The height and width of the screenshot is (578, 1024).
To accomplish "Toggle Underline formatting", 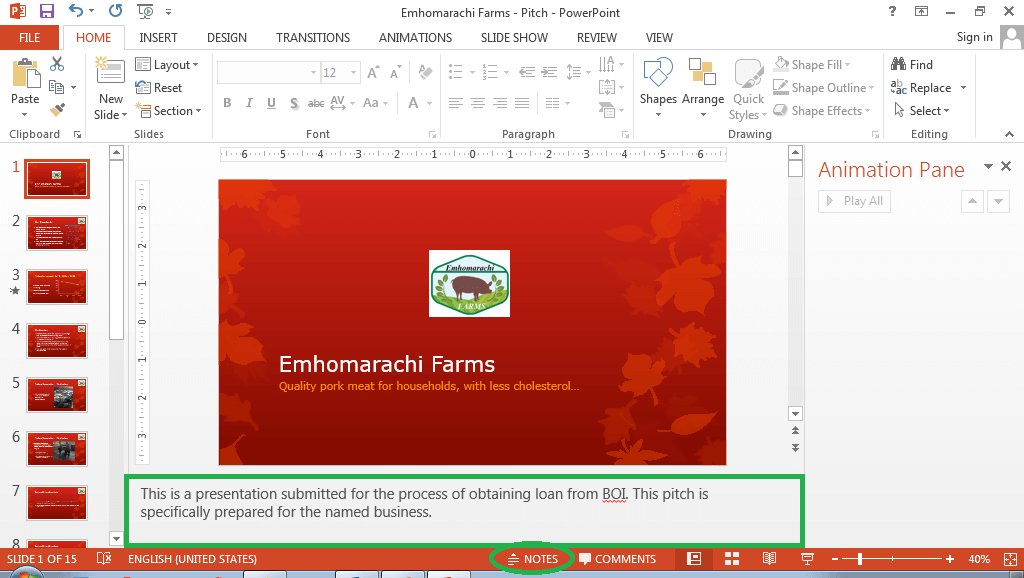I will (271, 103).
